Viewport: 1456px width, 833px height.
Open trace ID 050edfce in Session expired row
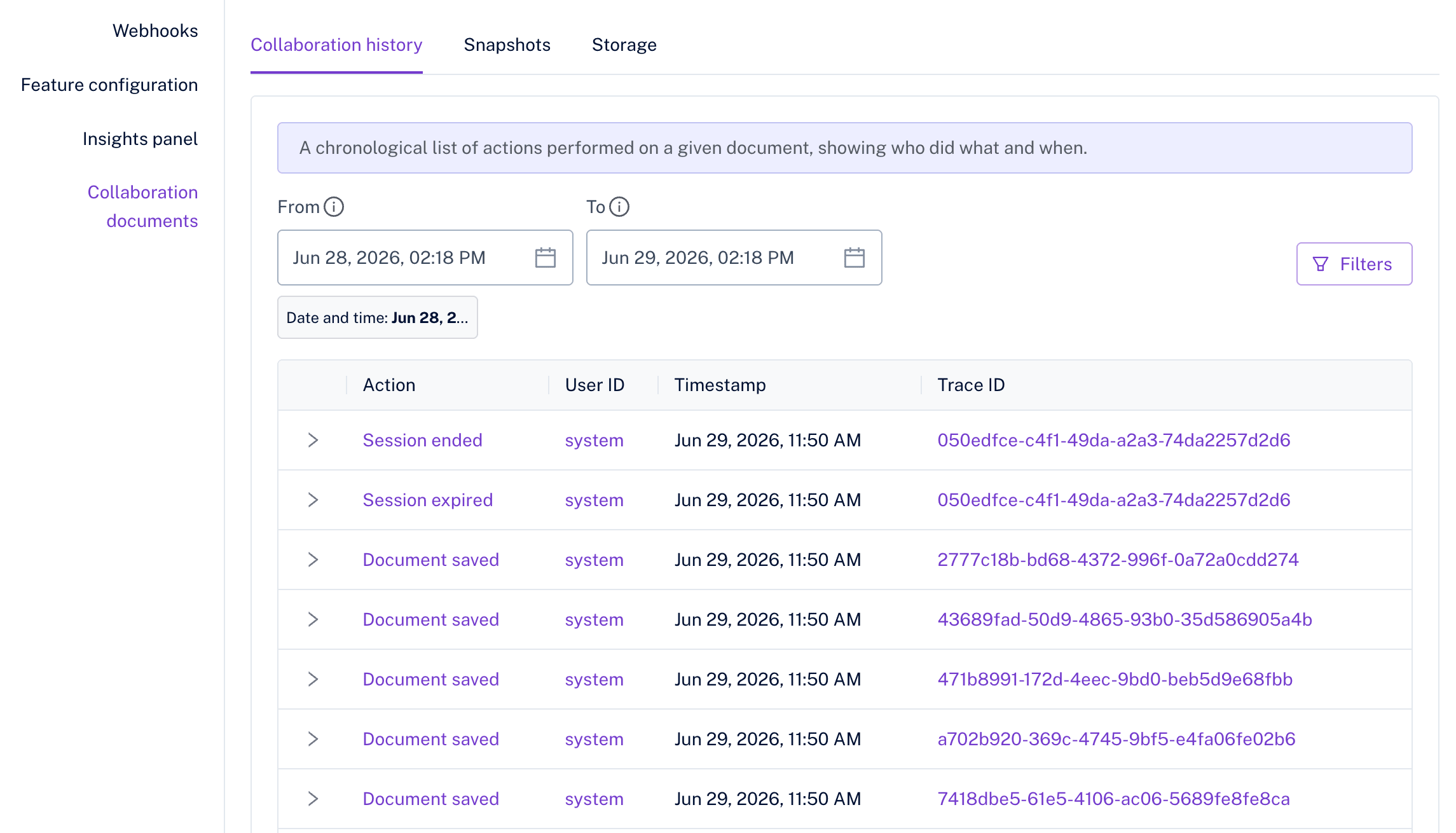(1114, 500)
